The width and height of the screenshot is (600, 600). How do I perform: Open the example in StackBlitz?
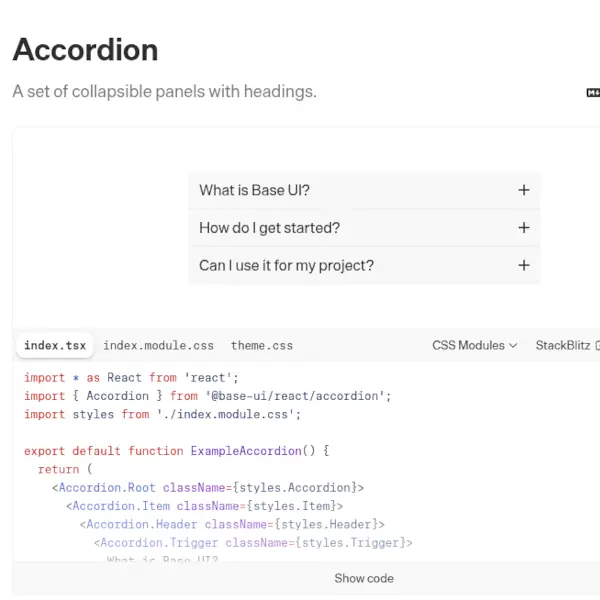click(x=563, y=345)
